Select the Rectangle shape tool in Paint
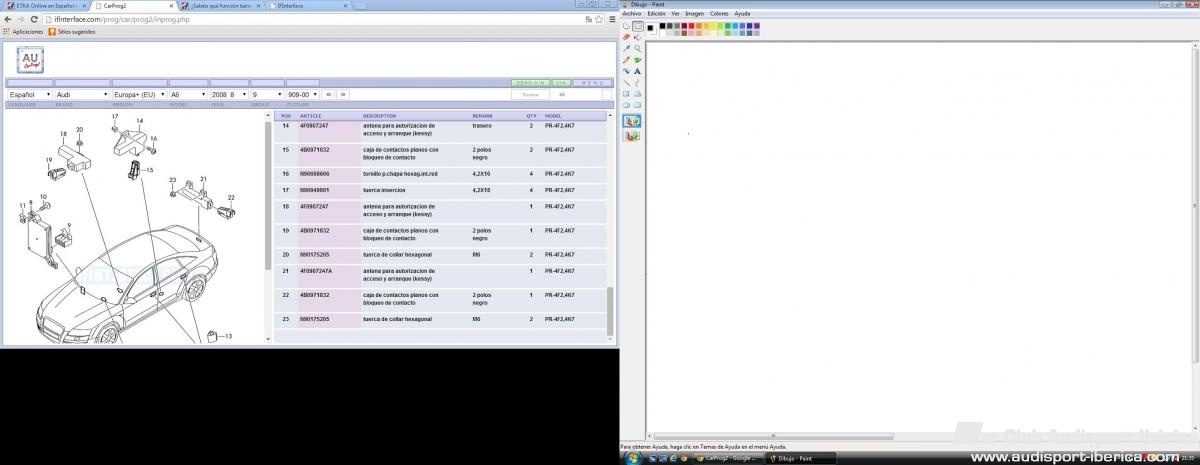Image resolution: width=1200 pixels, height=465 pixels. [626, 94]
